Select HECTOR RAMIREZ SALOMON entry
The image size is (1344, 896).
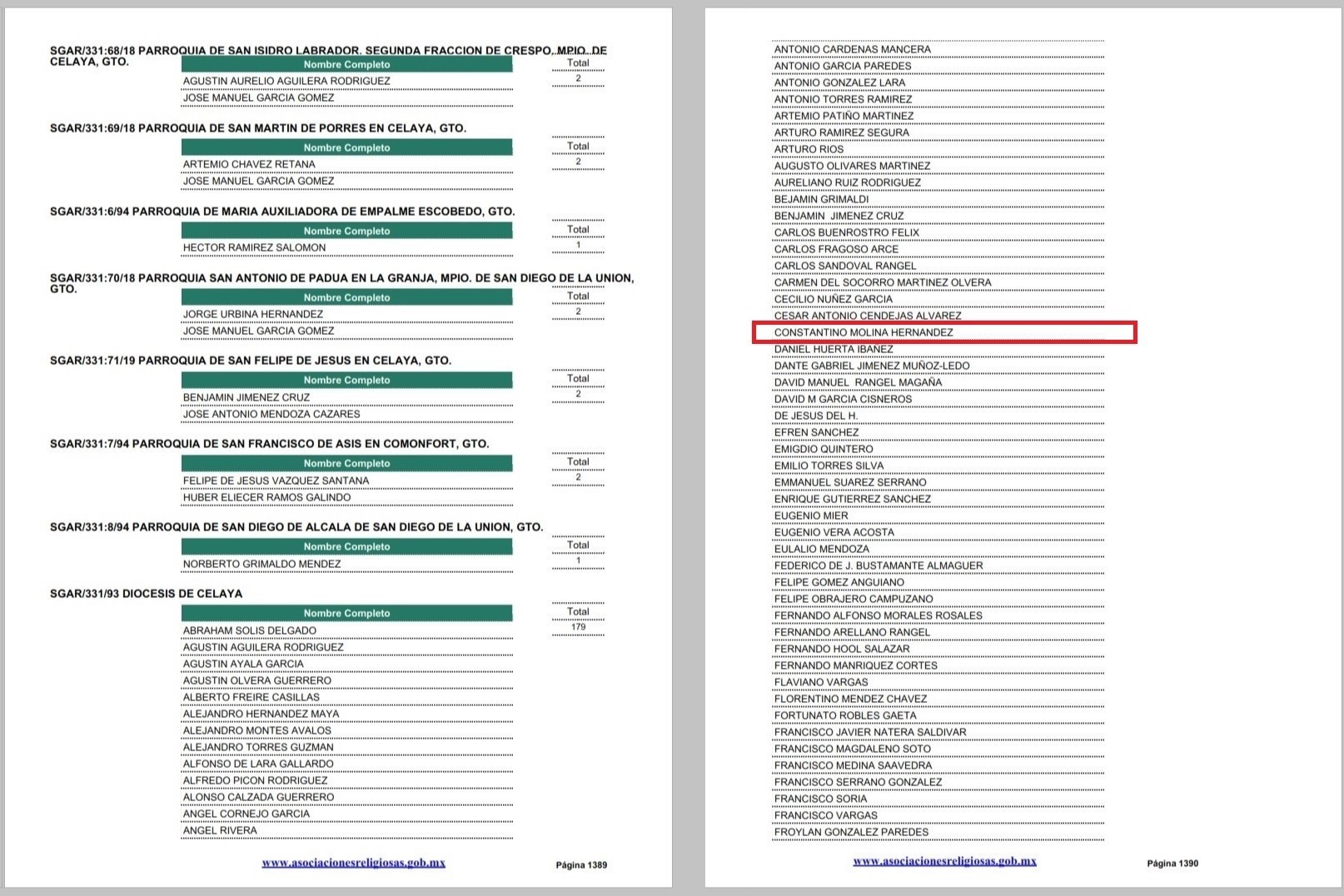click(x=254, y=247)
